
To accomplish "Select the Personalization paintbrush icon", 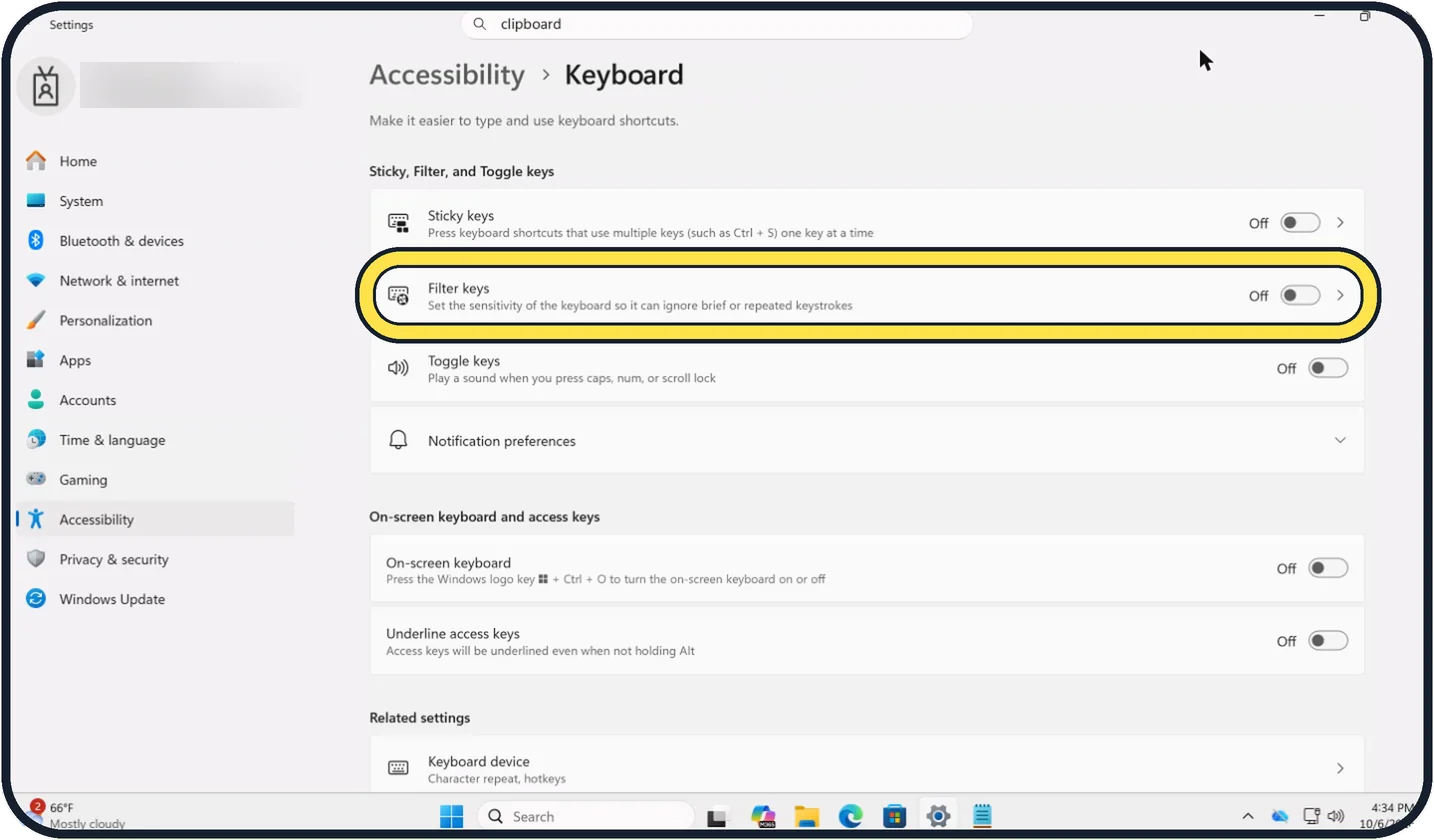I will [36, 321].
